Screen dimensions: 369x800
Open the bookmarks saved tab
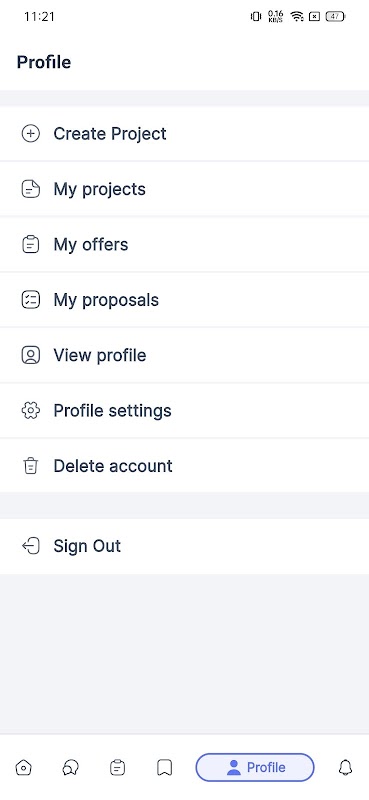tap(164, 767)
